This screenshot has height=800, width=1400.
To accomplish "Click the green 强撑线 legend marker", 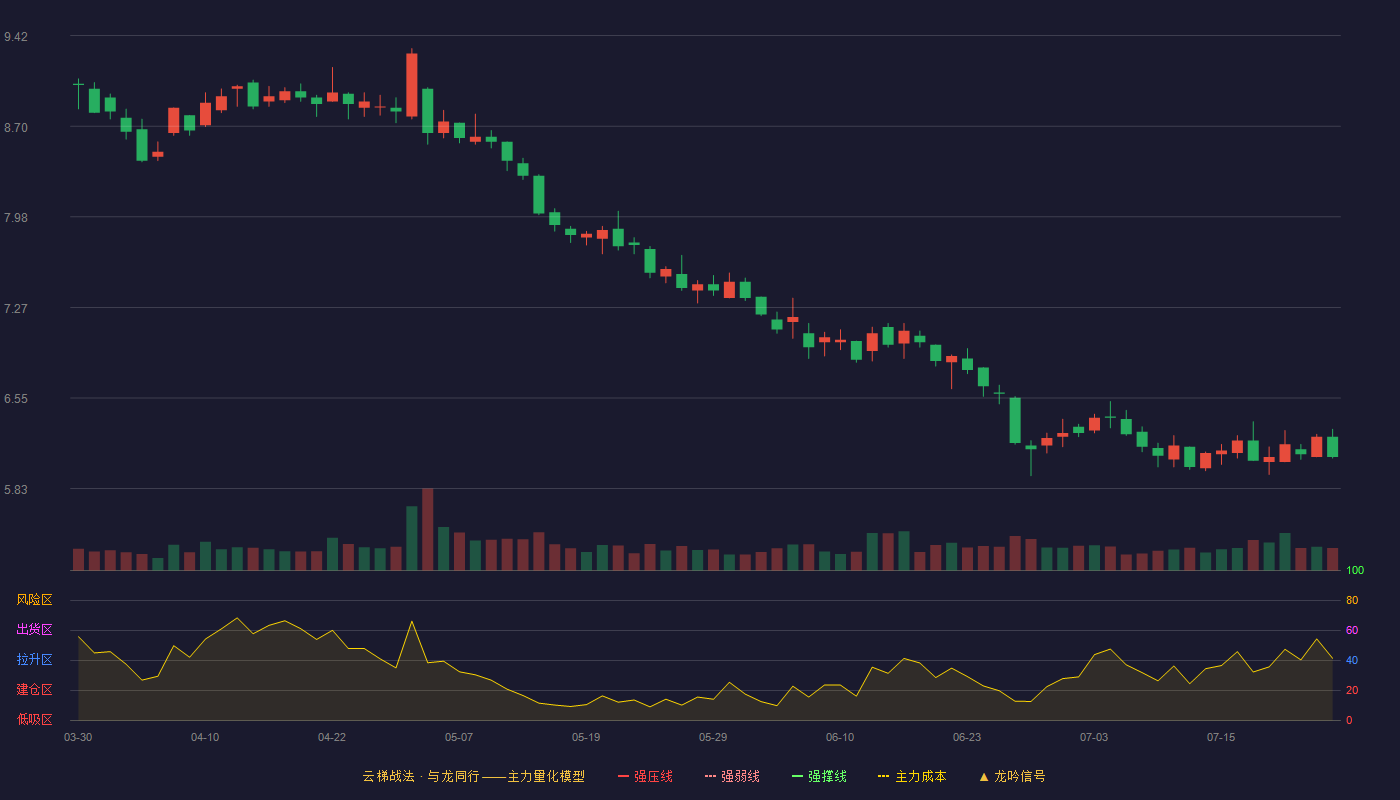I will (x=798, y=776).
